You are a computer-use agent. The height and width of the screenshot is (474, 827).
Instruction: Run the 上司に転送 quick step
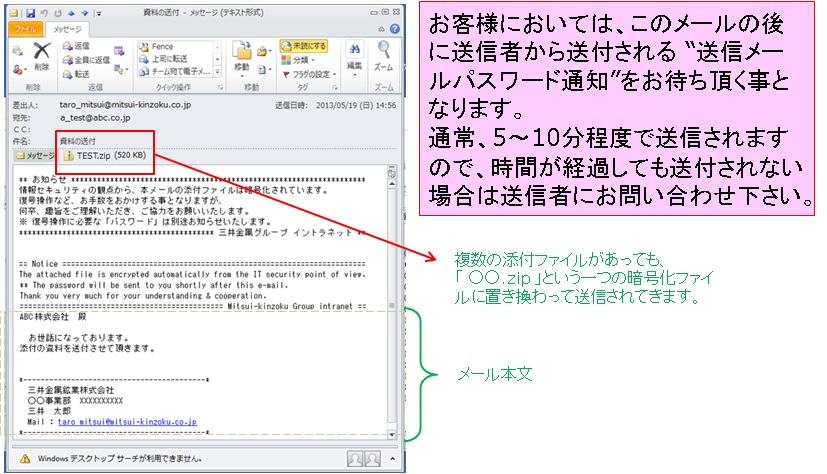[164, 59]
